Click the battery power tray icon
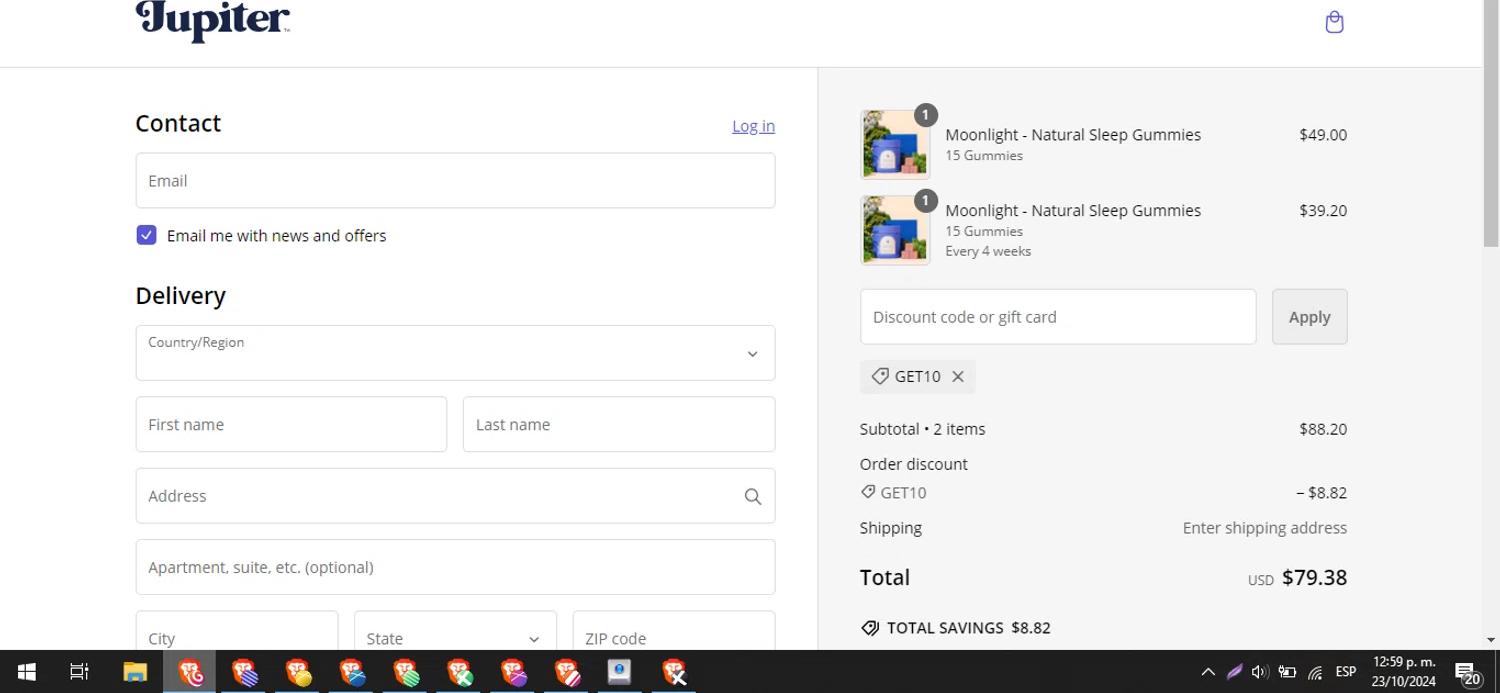 [x=1287, y=672]
